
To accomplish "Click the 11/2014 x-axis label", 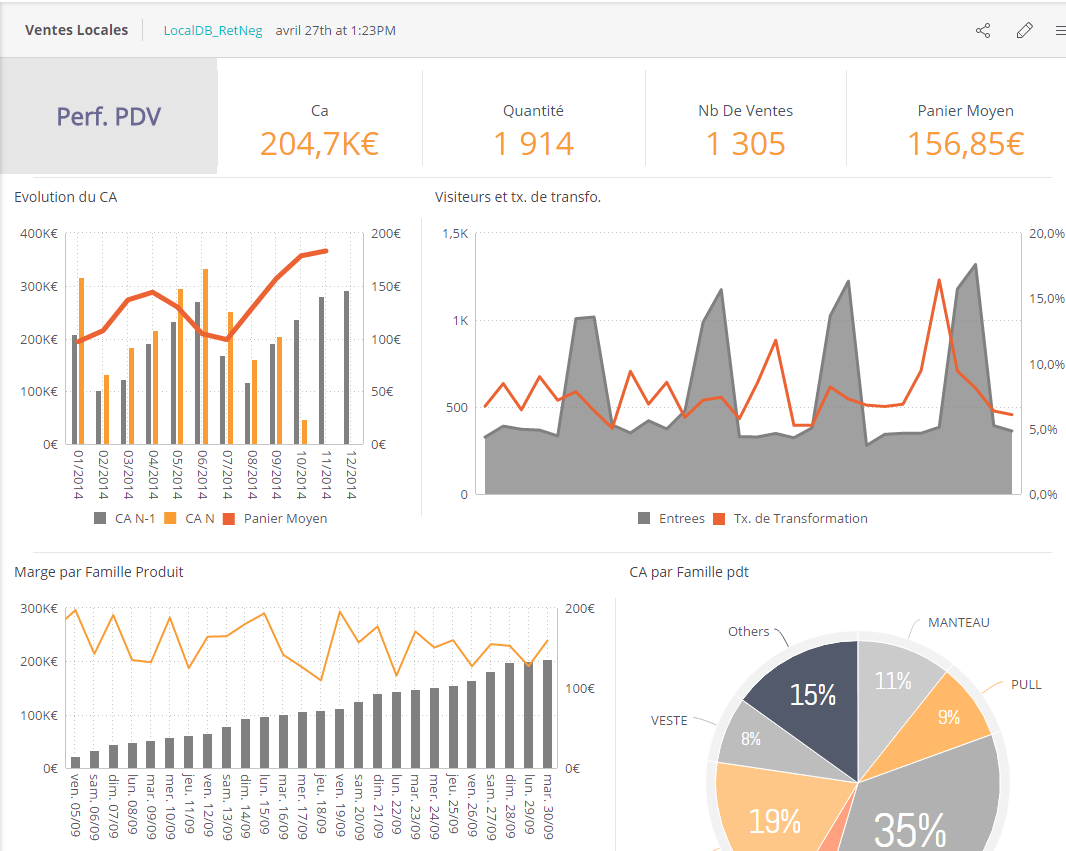I will coord(325,474).
